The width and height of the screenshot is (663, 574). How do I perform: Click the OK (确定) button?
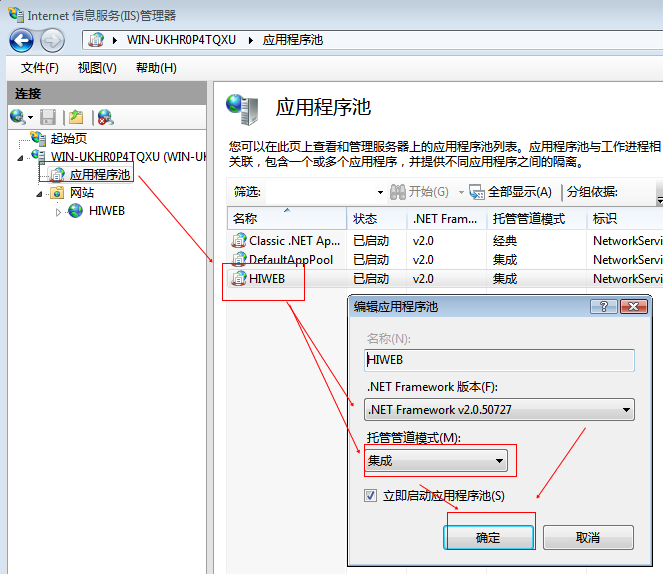click(488, 538)
